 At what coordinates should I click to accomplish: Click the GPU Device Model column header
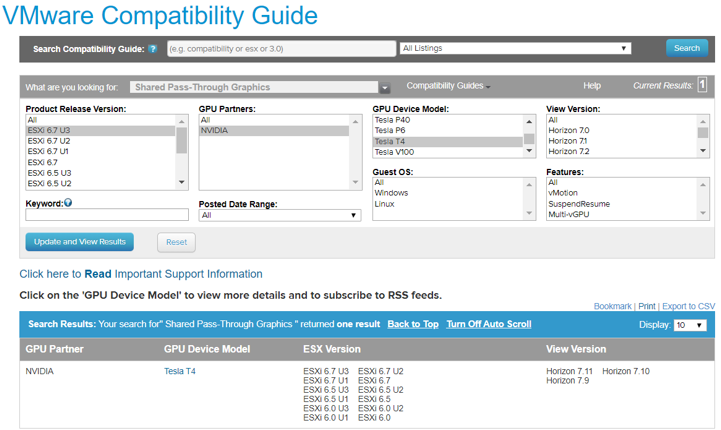pos(207,349)
